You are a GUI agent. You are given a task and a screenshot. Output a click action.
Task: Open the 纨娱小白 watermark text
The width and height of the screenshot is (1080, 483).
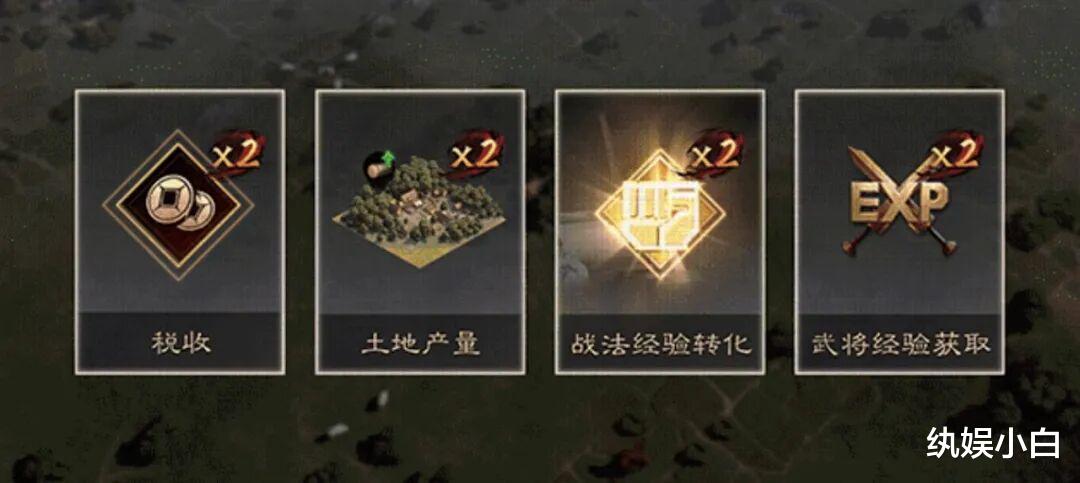coord(993,442)
